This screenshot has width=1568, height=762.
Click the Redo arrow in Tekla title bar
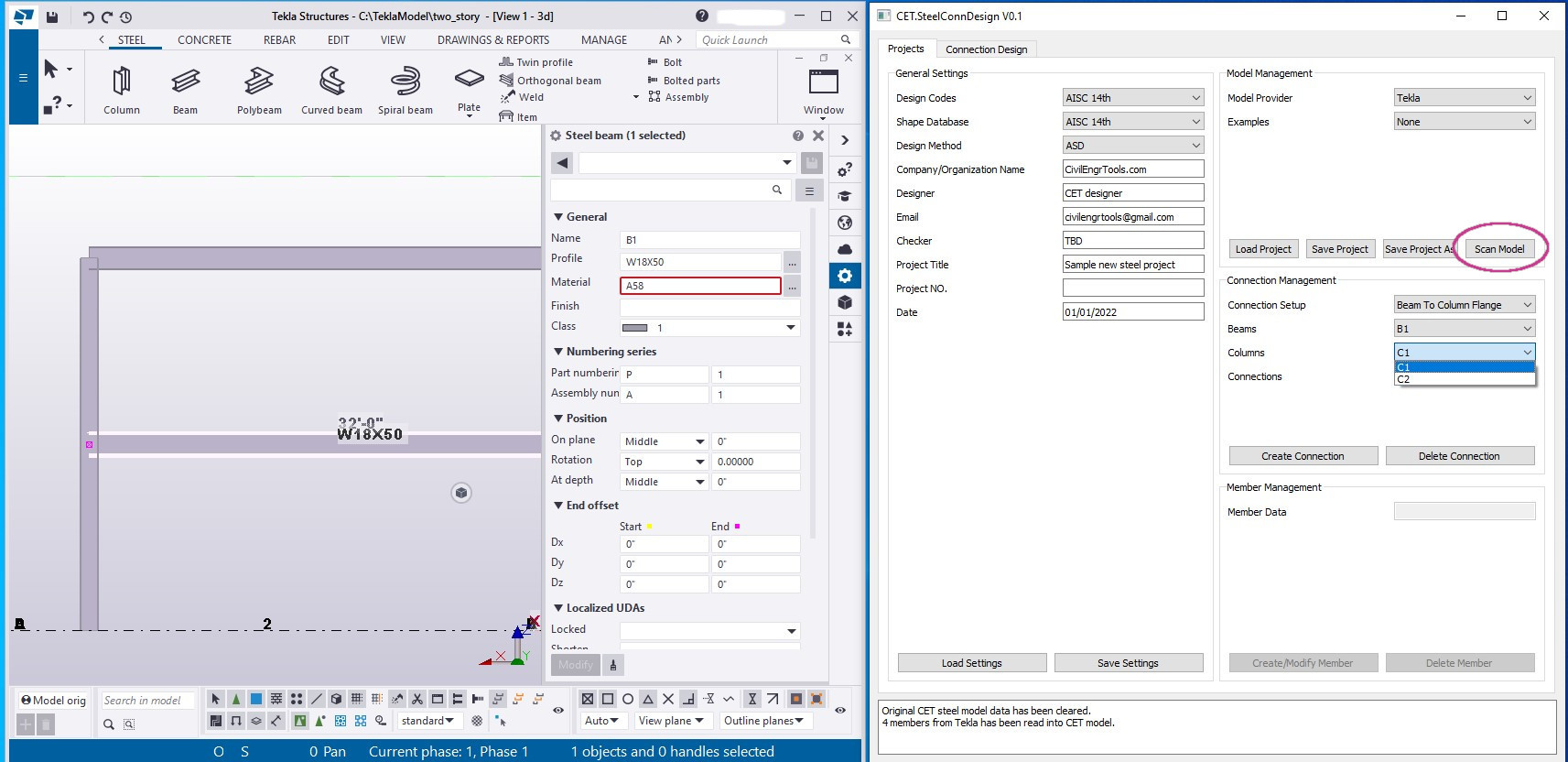107,16
